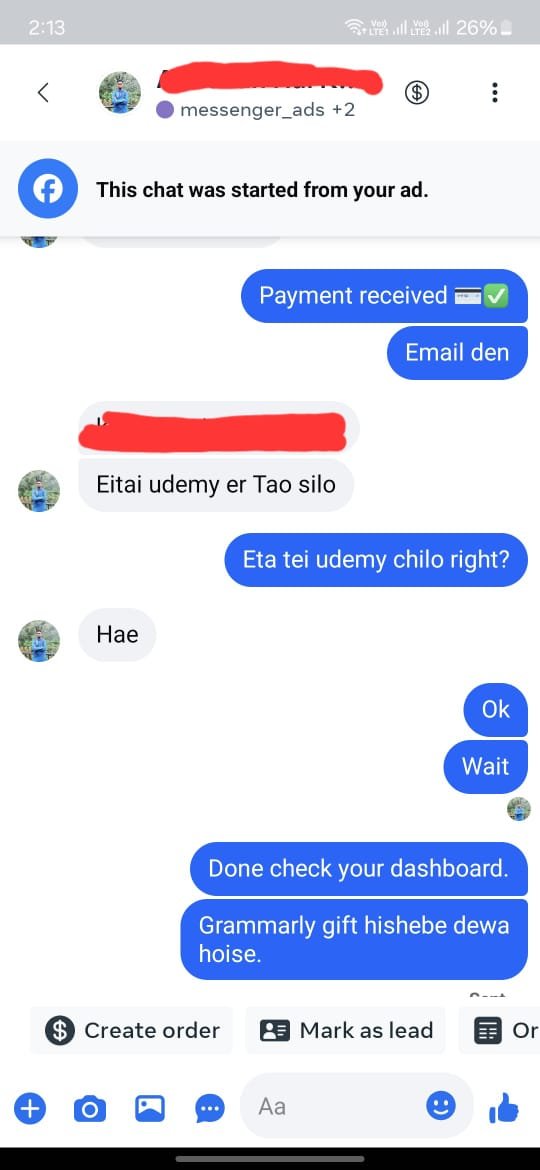Tap the Create order button

132,1030
